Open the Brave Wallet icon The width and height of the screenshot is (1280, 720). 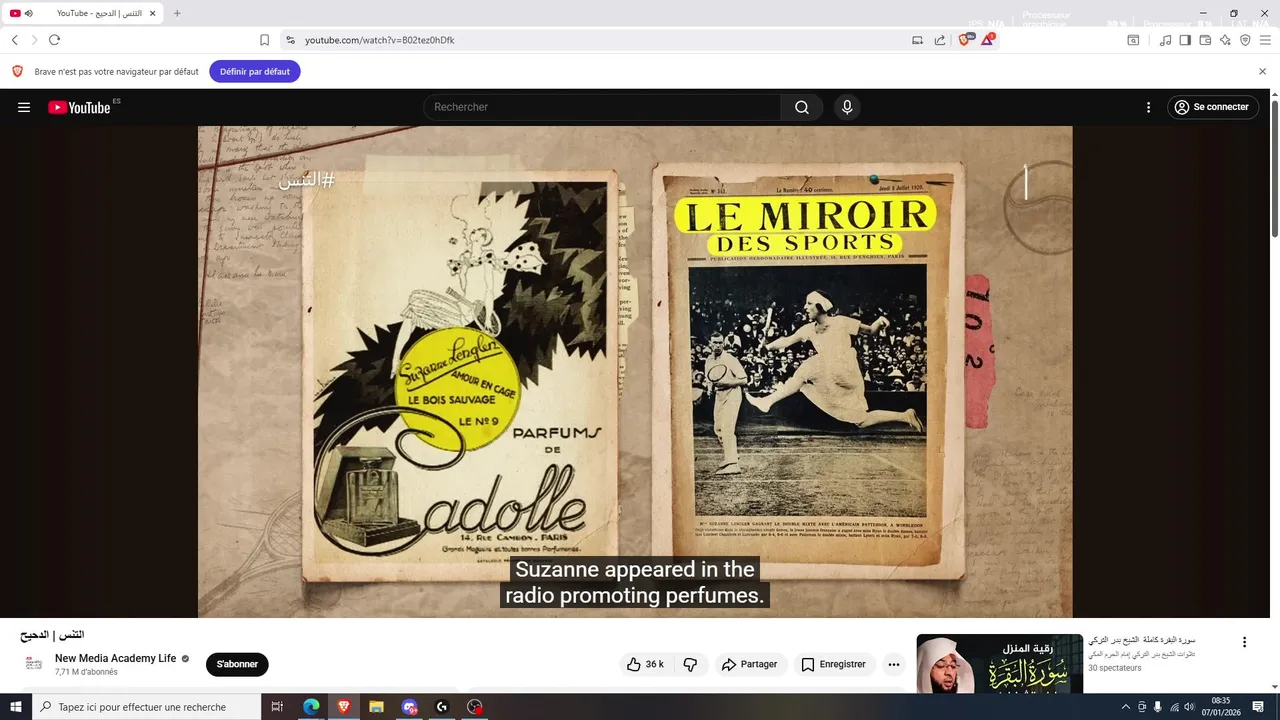click(x=1205, y=40)
